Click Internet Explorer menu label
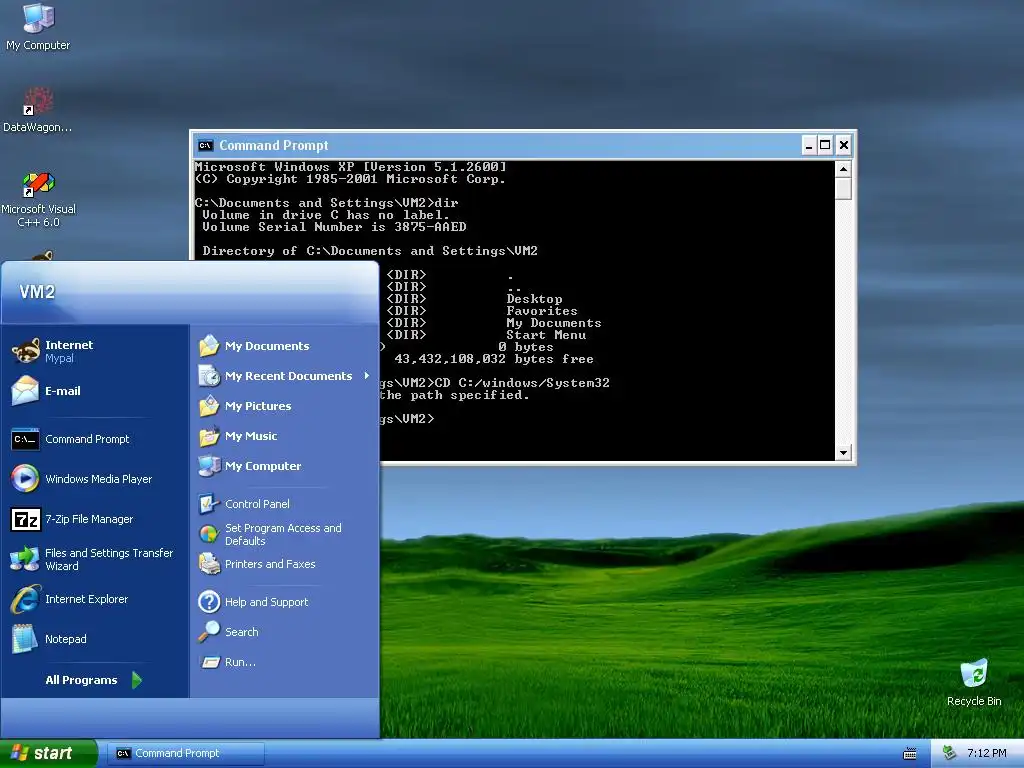 (86, 599)
